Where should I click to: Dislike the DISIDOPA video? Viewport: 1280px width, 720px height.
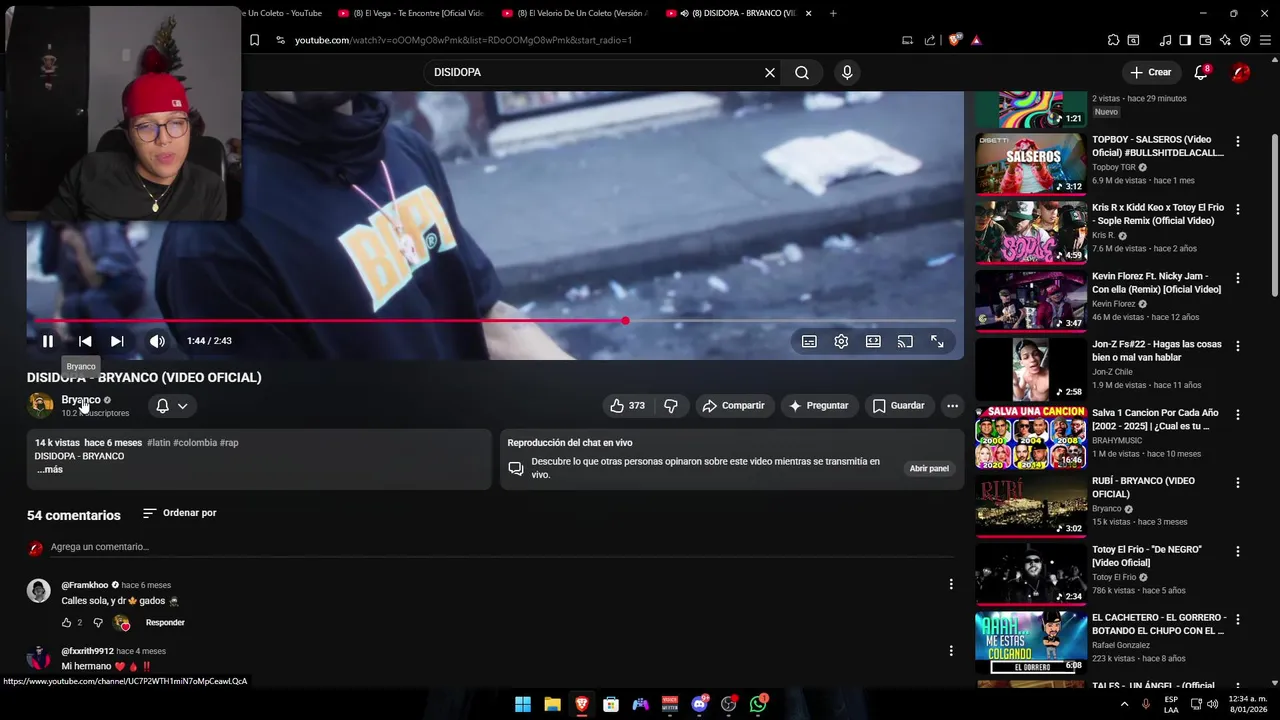(671, 405)
